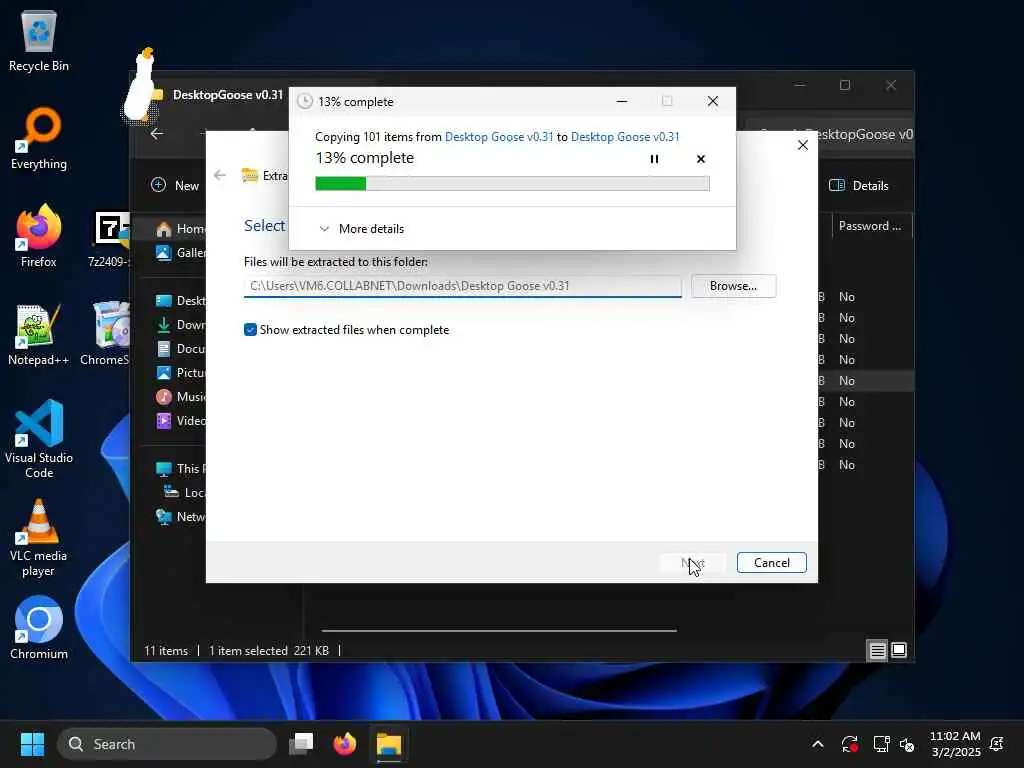Select the Firefox desktop shortcut

click(x=39, y=236)
